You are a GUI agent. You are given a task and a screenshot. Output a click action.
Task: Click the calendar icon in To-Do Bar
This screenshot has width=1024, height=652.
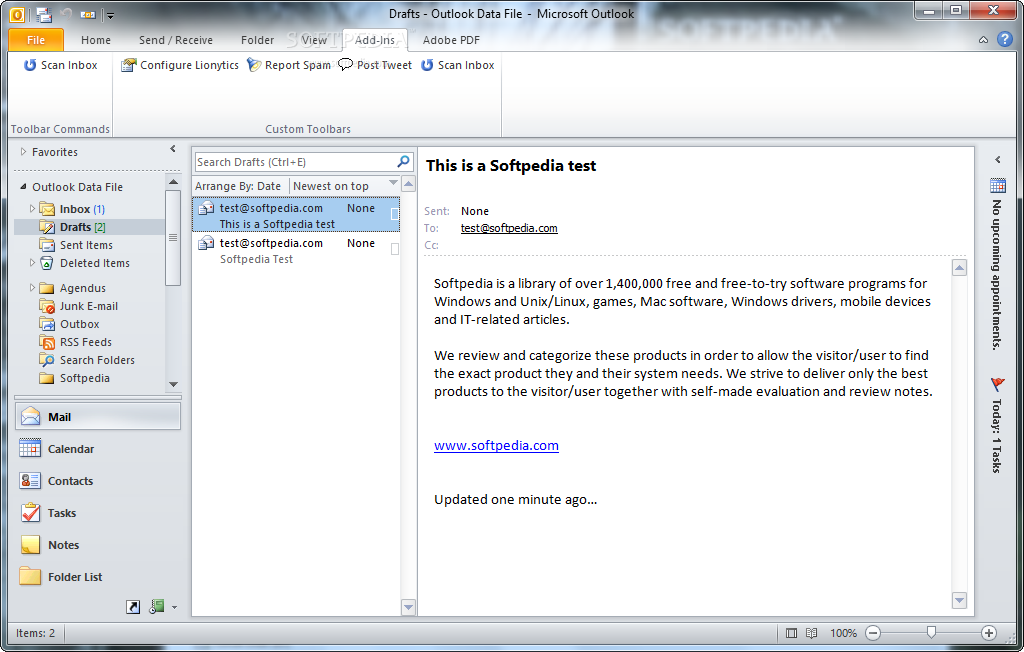pos(997,186)
